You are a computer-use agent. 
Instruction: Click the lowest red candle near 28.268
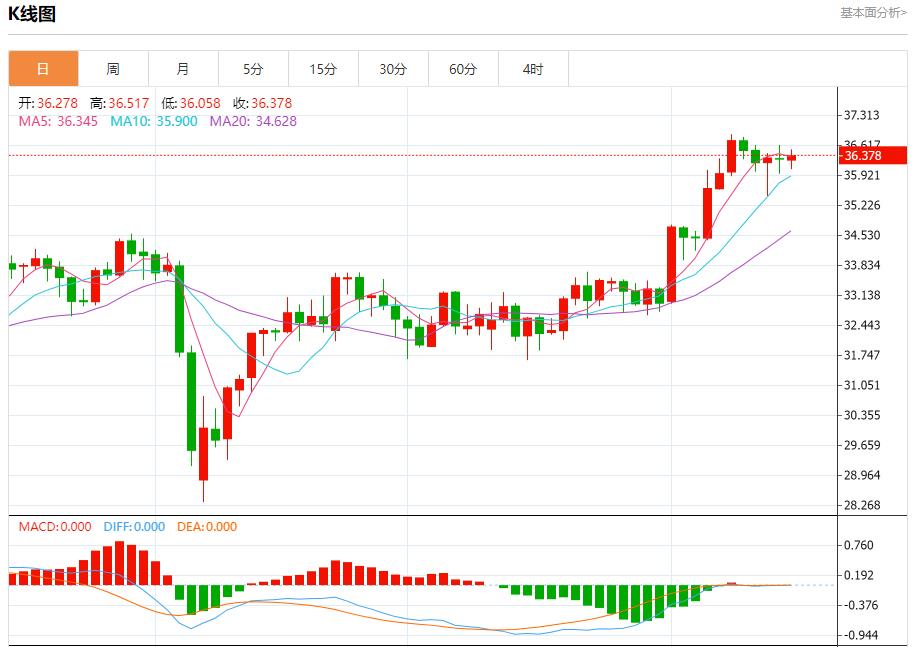point(203,454)
